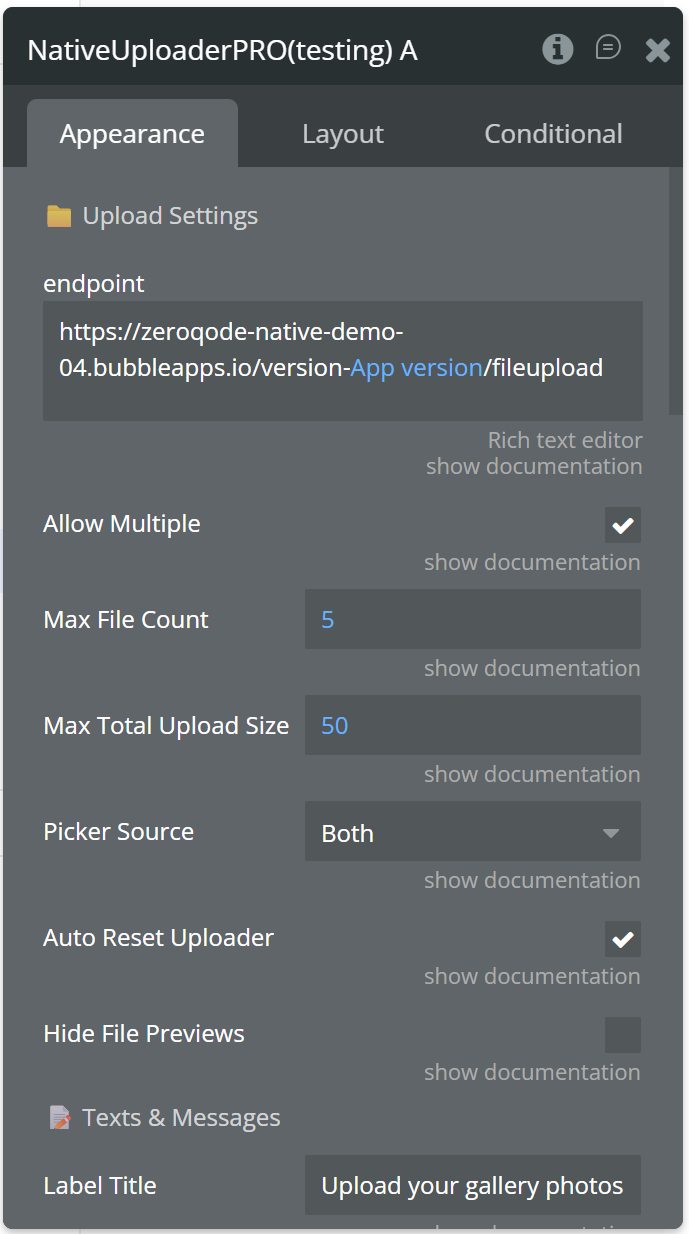
Task: Click the Picker Source dropdown arrow
Action: [x=611, y=833]
